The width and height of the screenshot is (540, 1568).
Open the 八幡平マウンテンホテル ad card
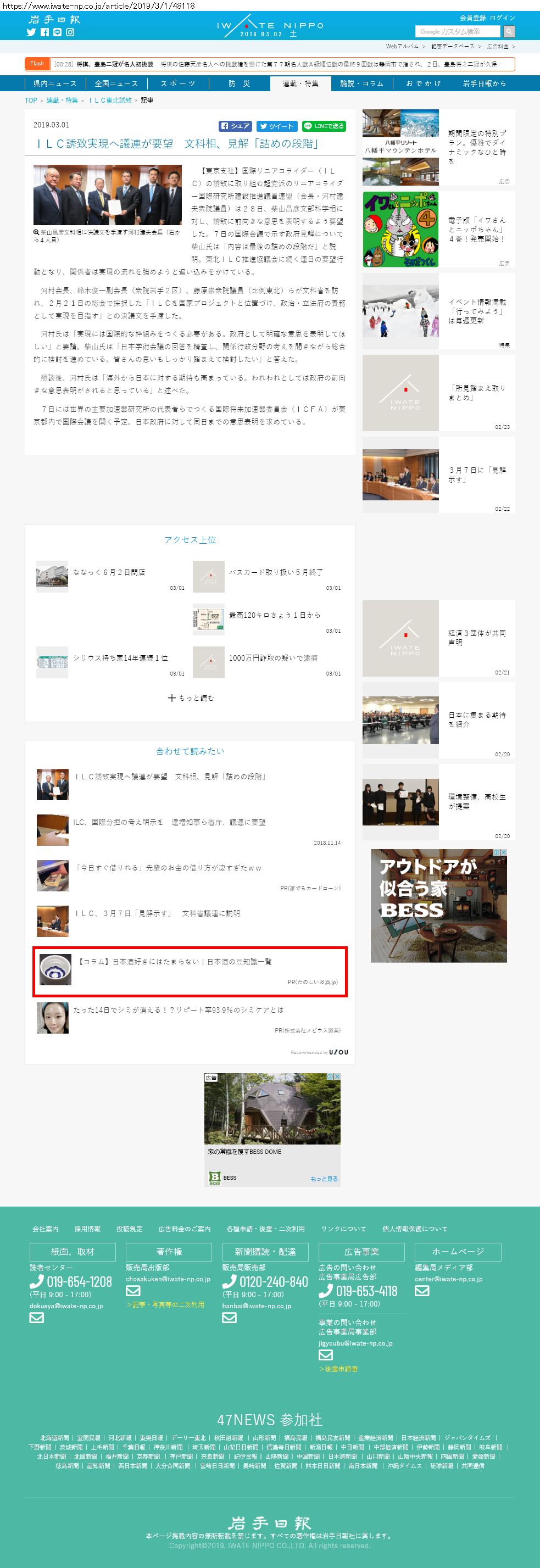point(438,148)
